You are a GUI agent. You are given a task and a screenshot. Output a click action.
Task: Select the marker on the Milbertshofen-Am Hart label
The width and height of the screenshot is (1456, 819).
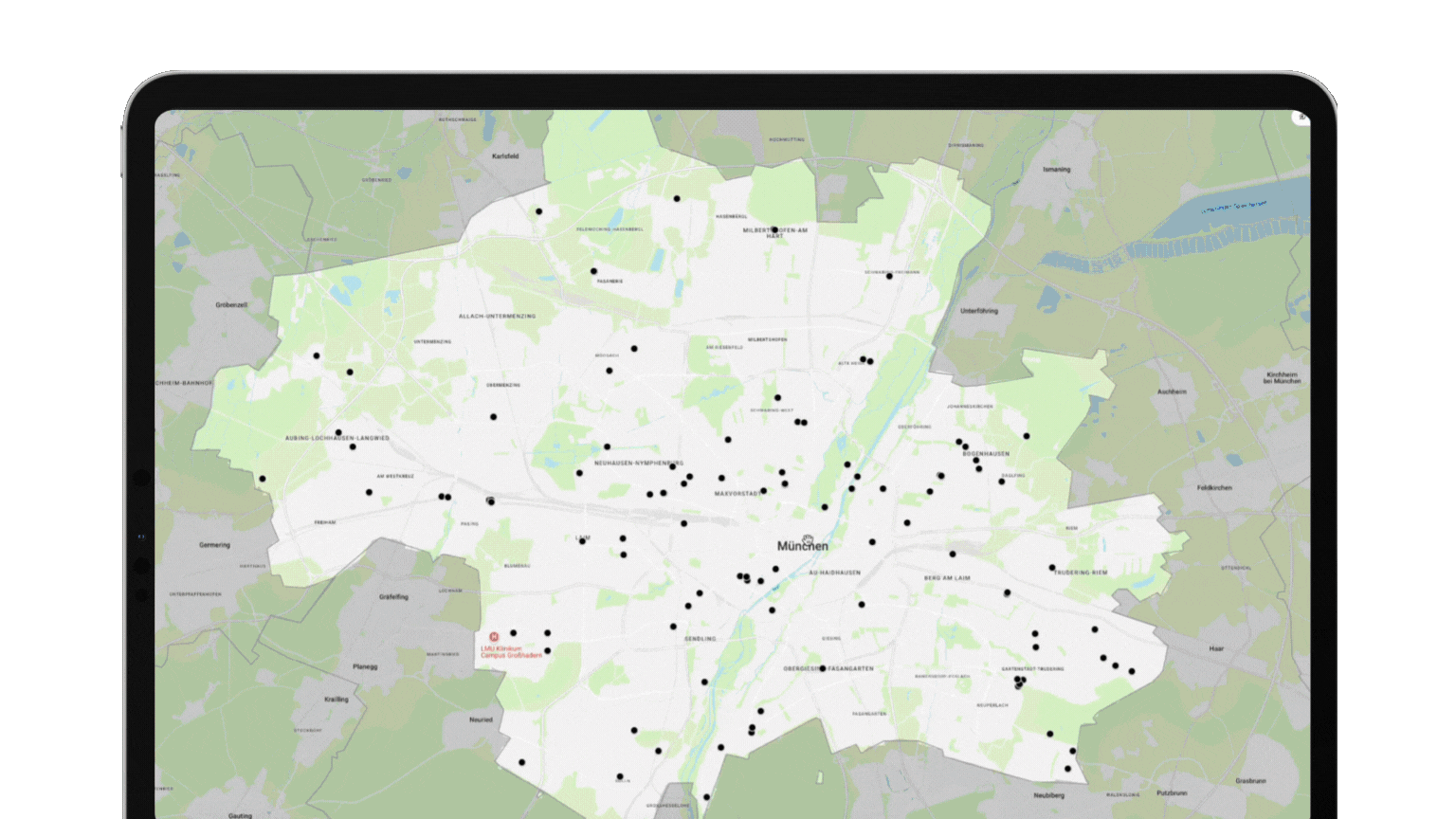[x=774, y=229]
